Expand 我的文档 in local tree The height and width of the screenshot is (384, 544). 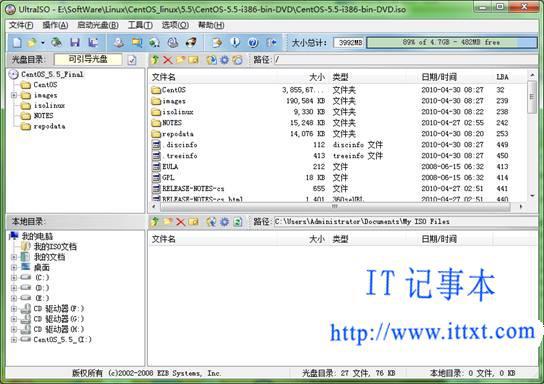(x=14, y=257)
